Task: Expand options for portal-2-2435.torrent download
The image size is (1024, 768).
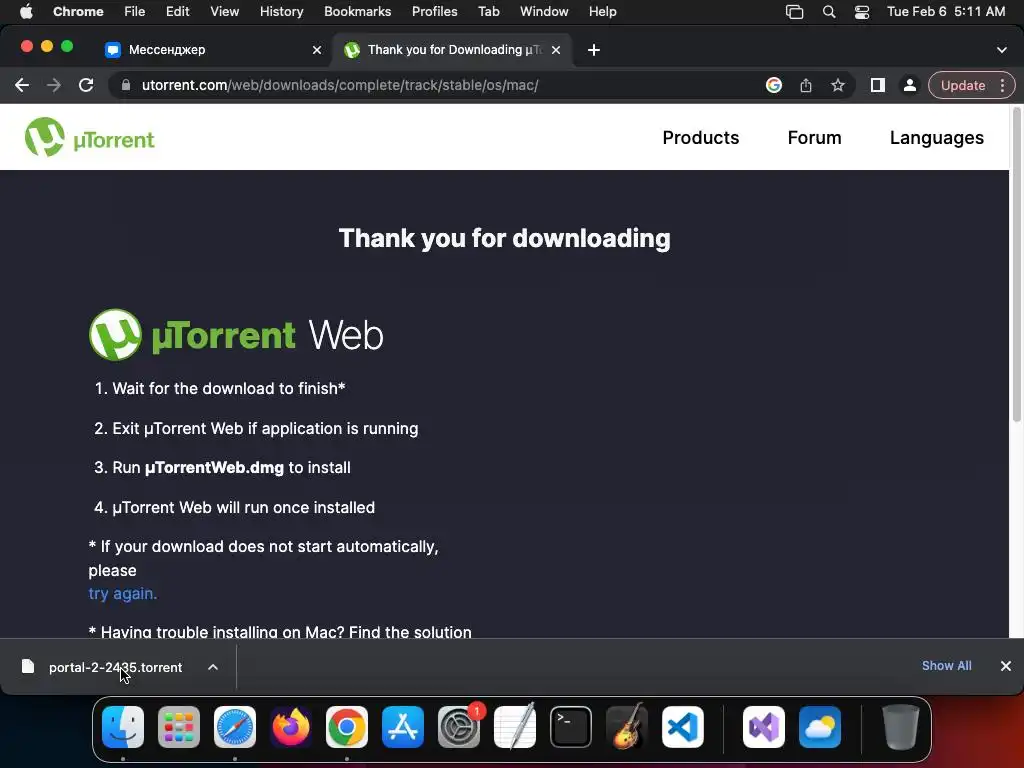Action: (212, 667)
